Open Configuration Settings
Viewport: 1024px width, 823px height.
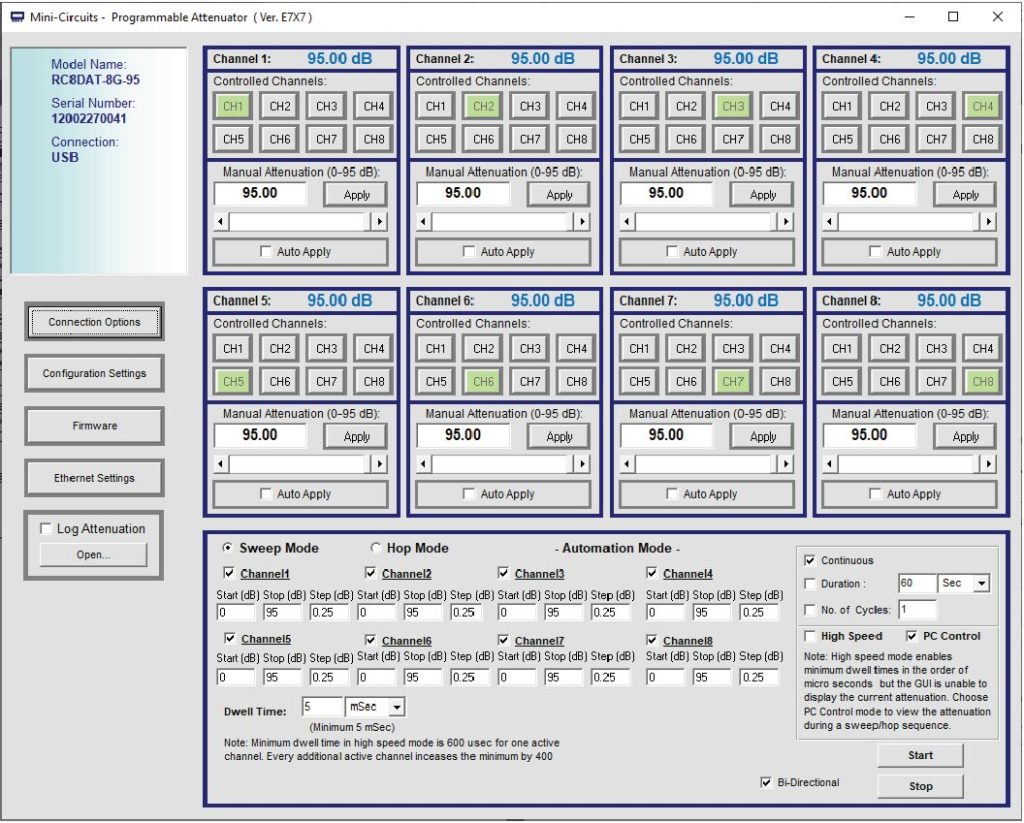point(95,374)
